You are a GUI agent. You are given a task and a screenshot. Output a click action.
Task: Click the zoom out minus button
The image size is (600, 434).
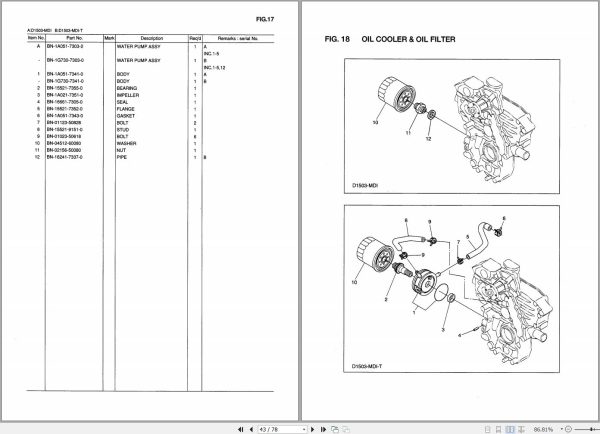[x=568, y=429]
